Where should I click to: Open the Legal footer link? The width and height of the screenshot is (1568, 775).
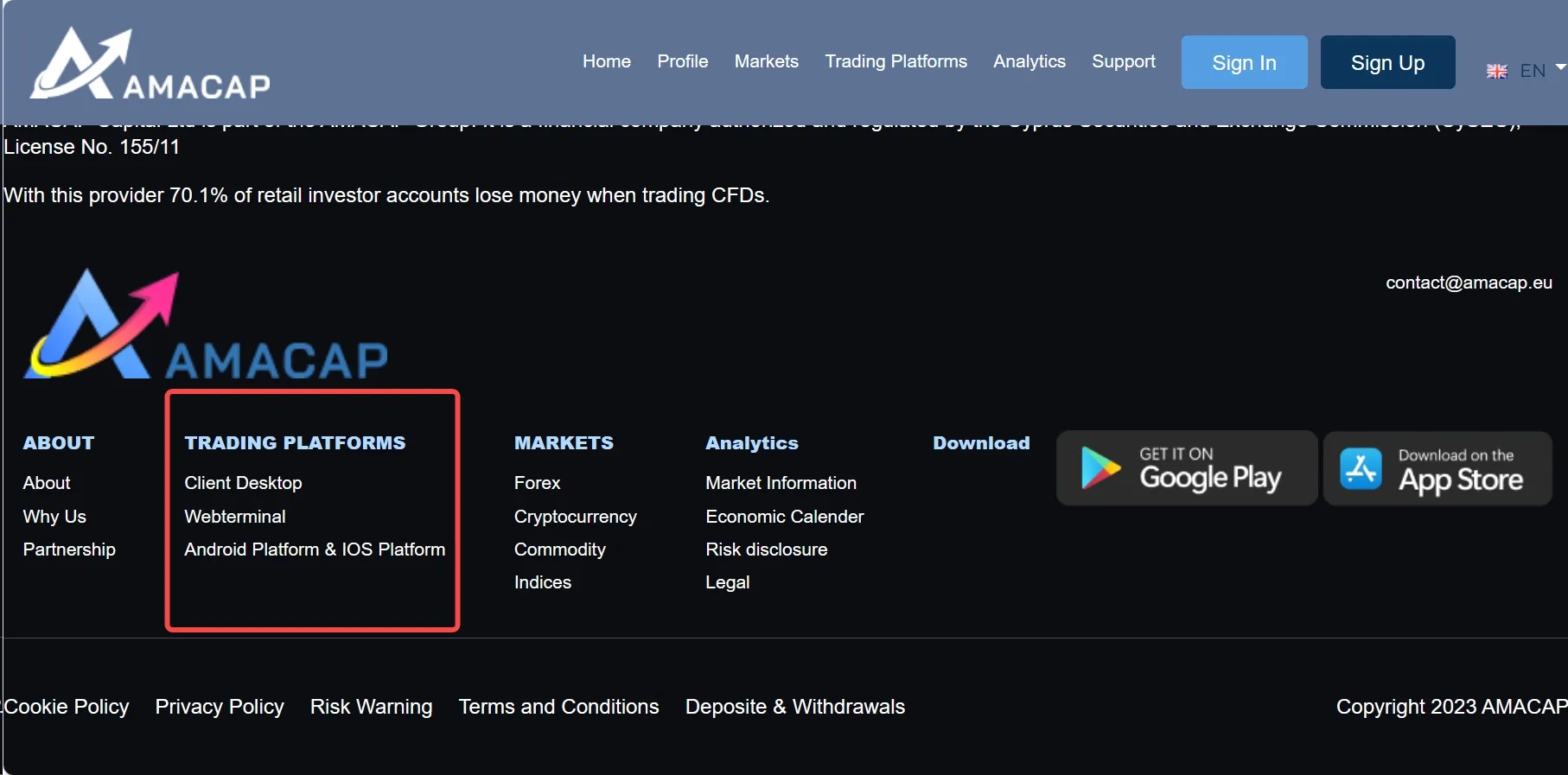[x=728, y=582]
